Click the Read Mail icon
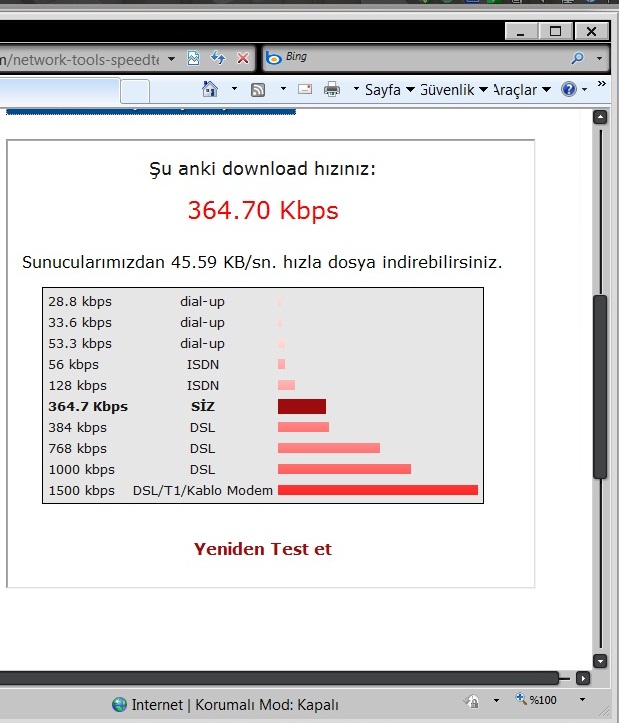 point(305,90)
